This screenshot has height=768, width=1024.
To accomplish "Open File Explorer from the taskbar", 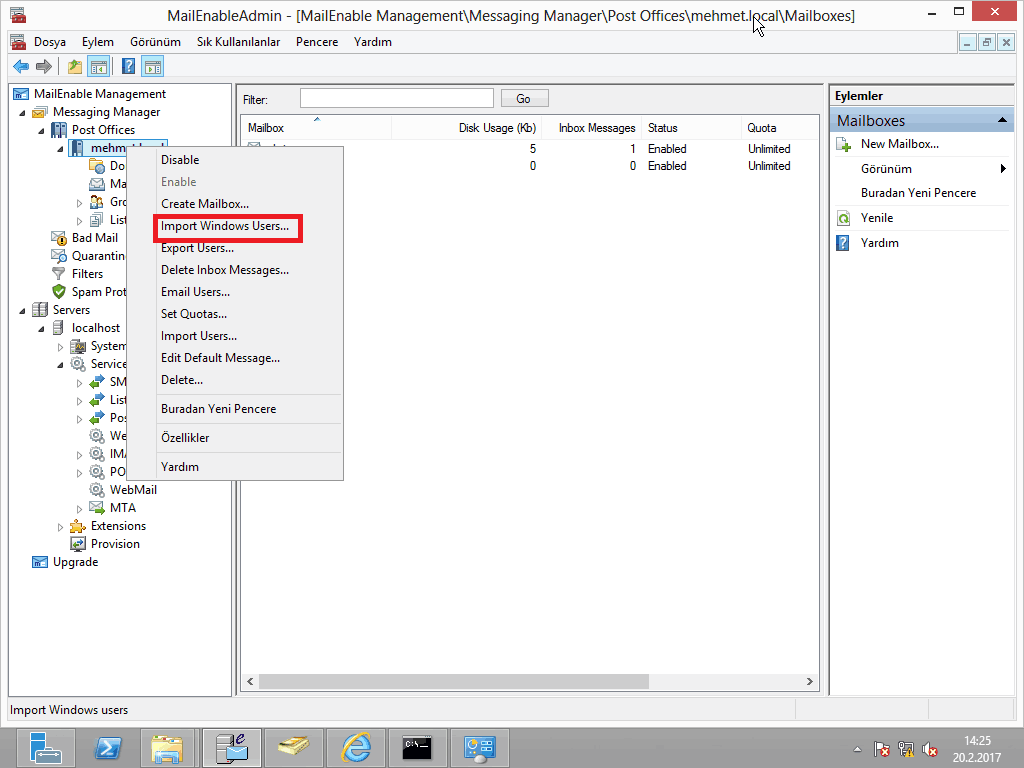I will tap(168, 748).
